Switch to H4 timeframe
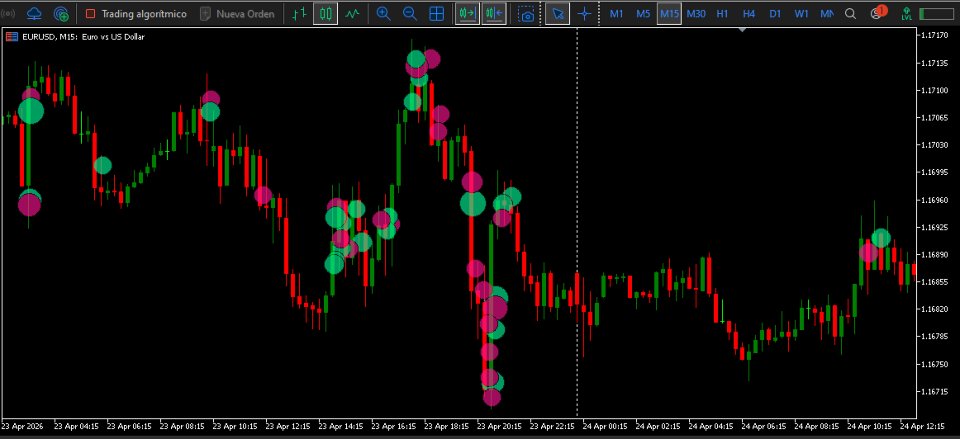 749,13
